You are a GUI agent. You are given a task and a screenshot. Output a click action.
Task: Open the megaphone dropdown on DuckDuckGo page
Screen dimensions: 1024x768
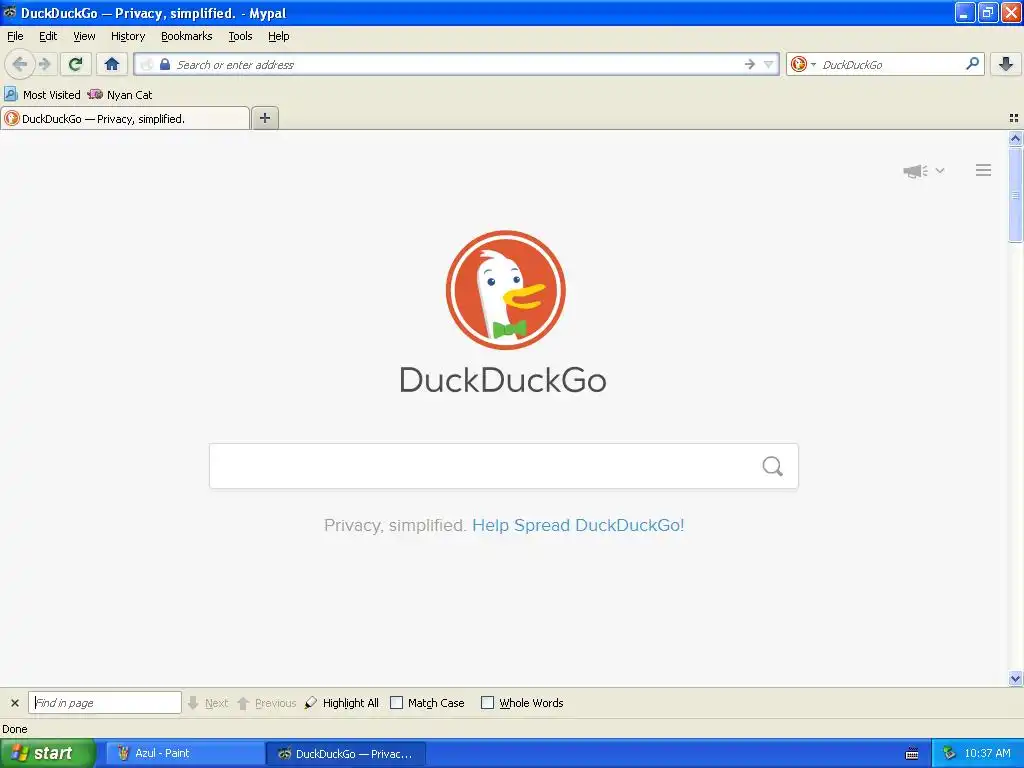923,170
